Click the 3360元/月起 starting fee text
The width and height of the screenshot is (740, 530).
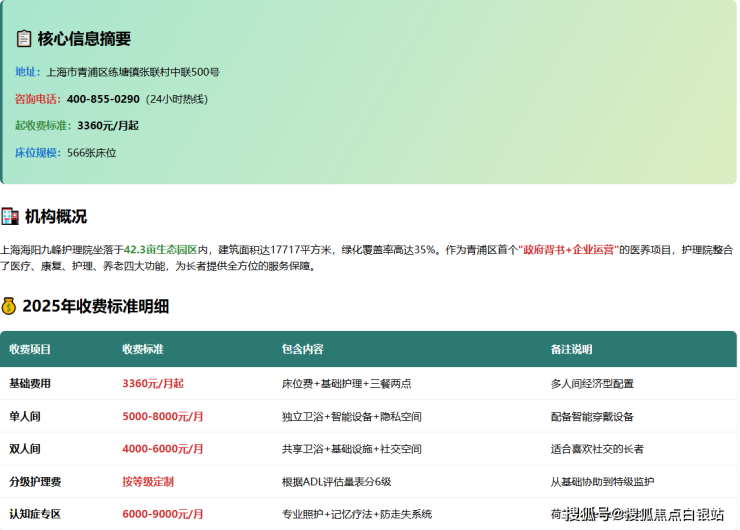pos(108,126)
